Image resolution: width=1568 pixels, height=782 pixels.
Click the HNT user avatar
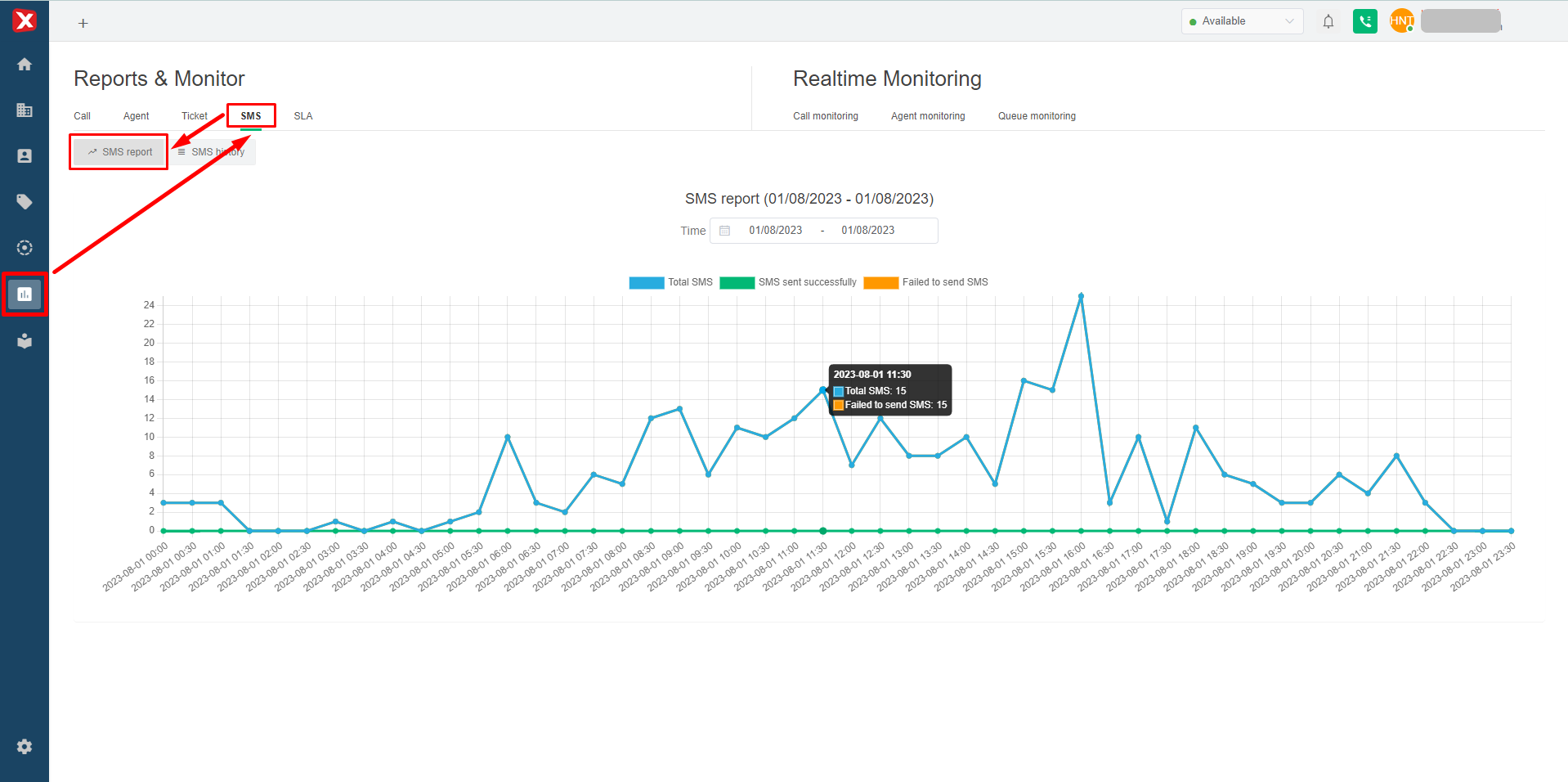coord(1401,21)
